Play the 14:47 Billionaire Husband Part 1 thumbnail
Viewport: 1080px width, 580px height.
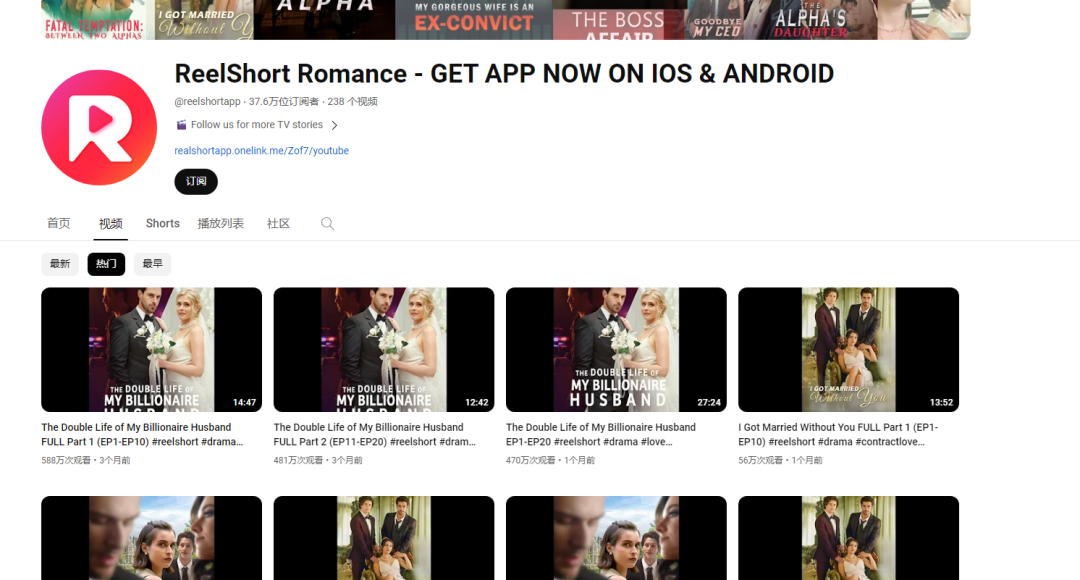point(152,350)
